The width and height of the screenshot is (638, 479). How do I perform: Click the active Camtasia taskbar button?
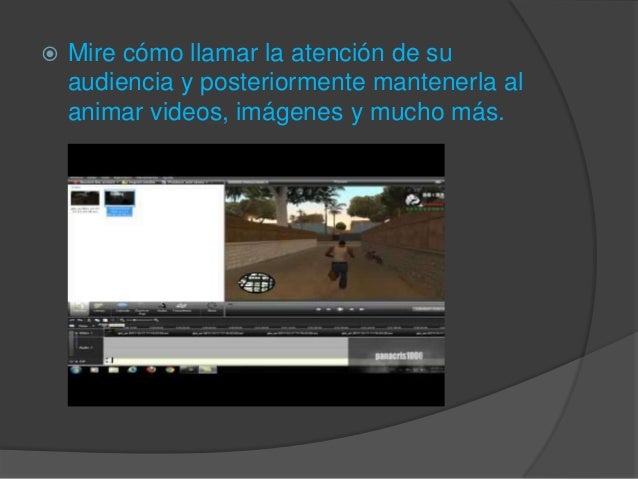pos(208,370)
